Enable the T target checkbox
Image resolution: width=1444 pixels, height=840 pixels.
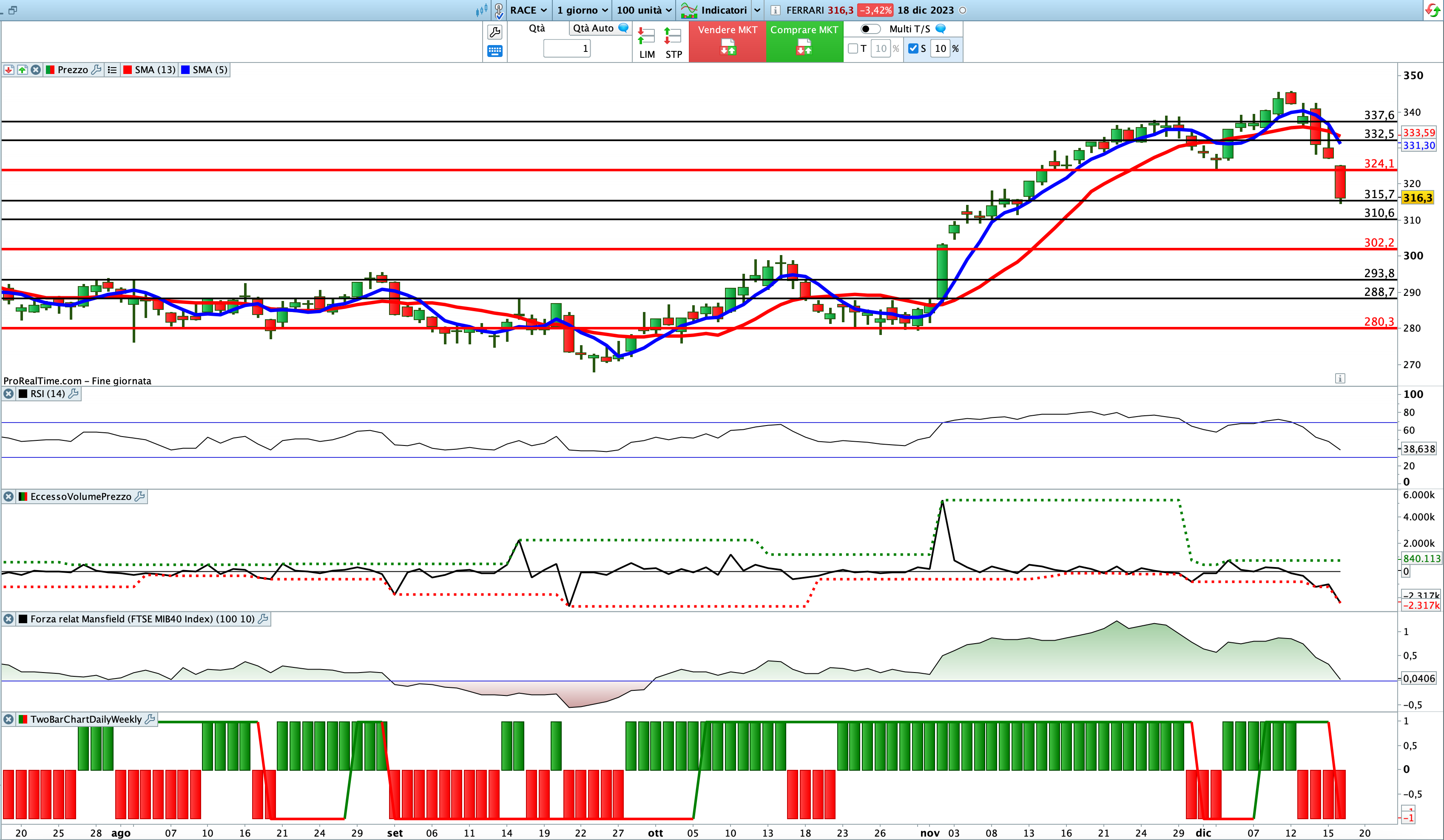point(853,49)
